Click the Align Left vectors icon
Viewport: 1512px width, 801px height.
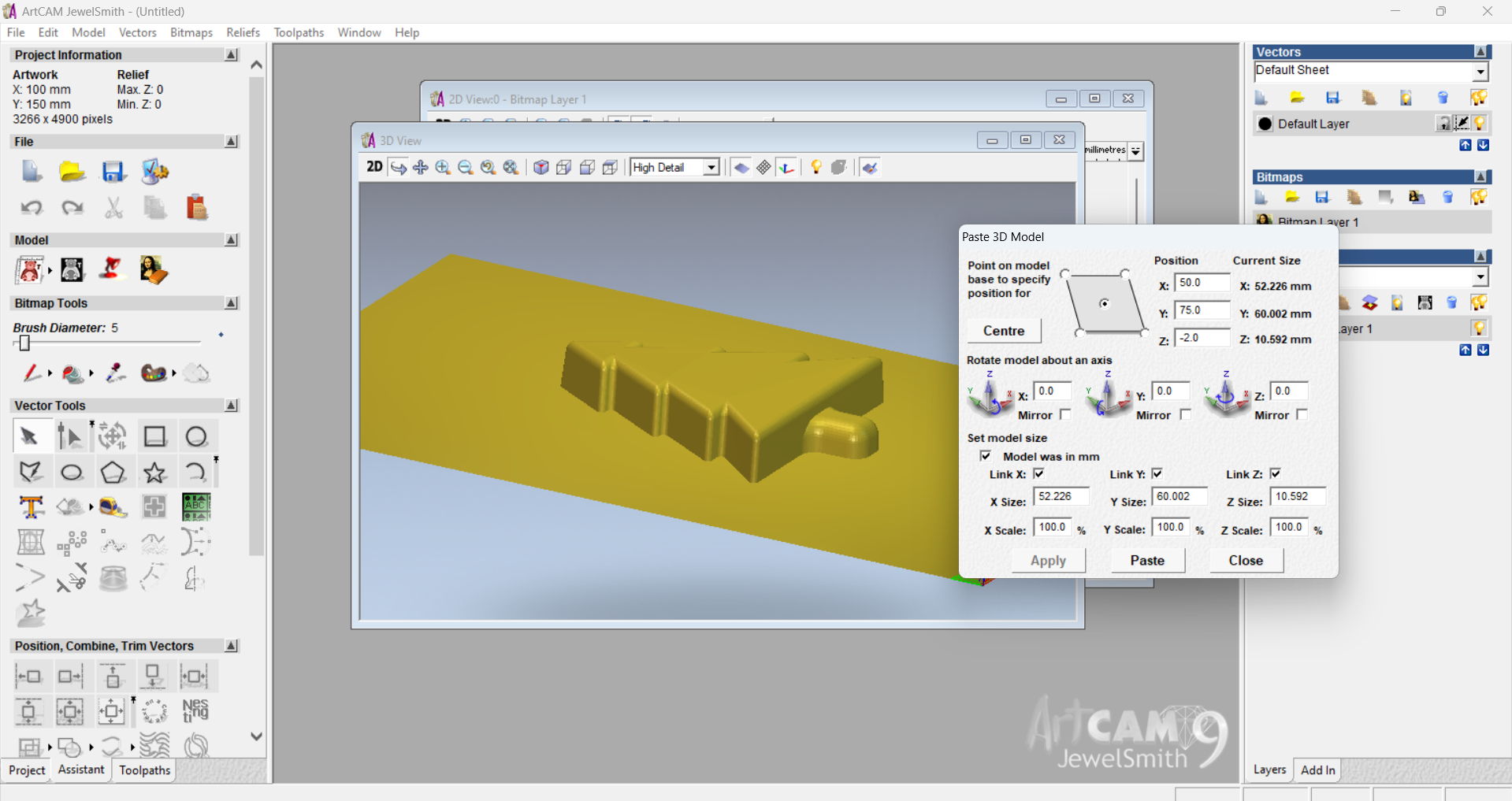tap(30, 676)
